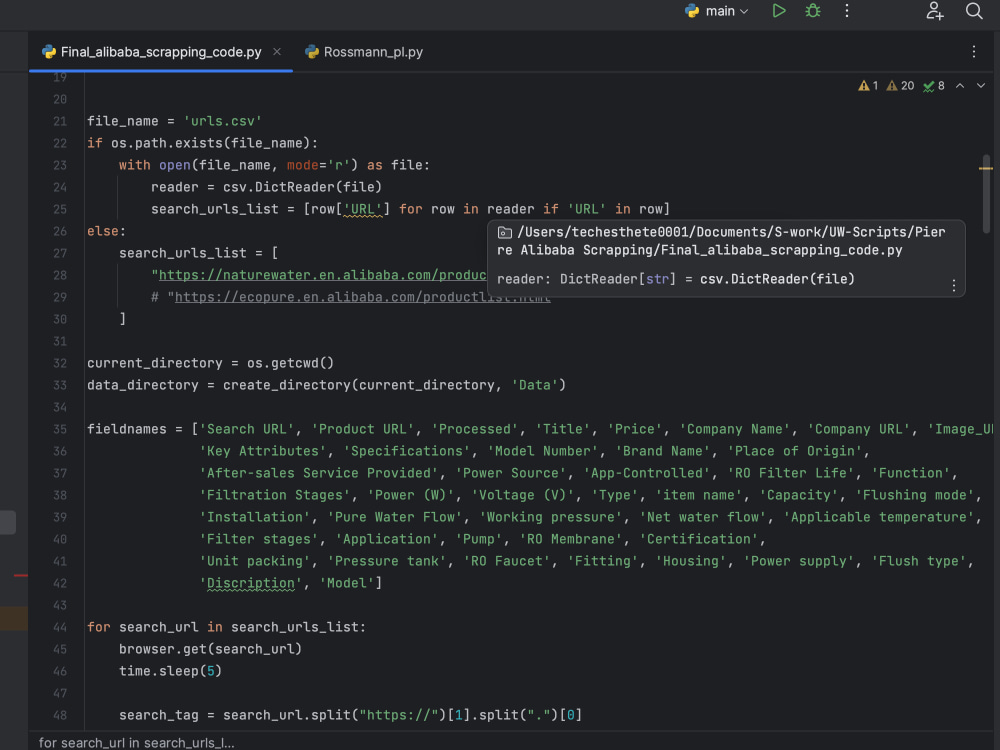Click the Python icon on Rossmann_pl.py tab
The height and width of the screenshot is (750, 1000).
point(311,51)
